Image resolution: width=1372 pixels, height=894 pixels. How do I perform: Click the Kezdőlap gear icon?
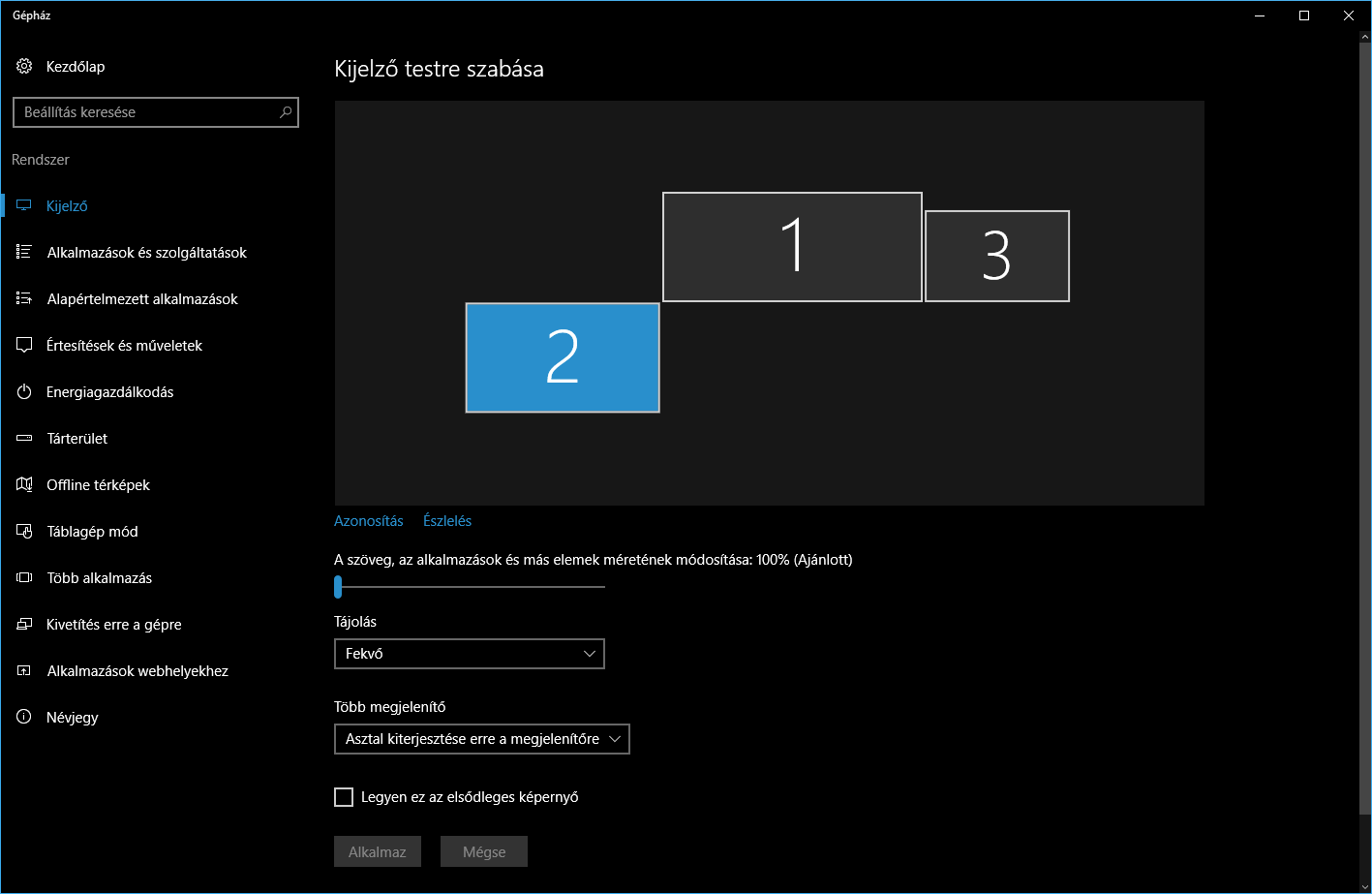(x=24, y=67)
